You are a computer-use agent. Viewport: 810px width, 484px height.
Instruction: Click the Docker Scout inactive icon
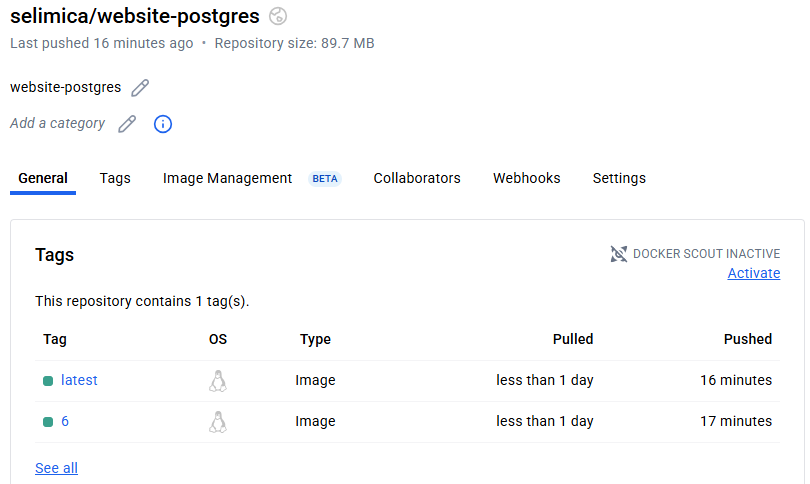tap(619, 254)
